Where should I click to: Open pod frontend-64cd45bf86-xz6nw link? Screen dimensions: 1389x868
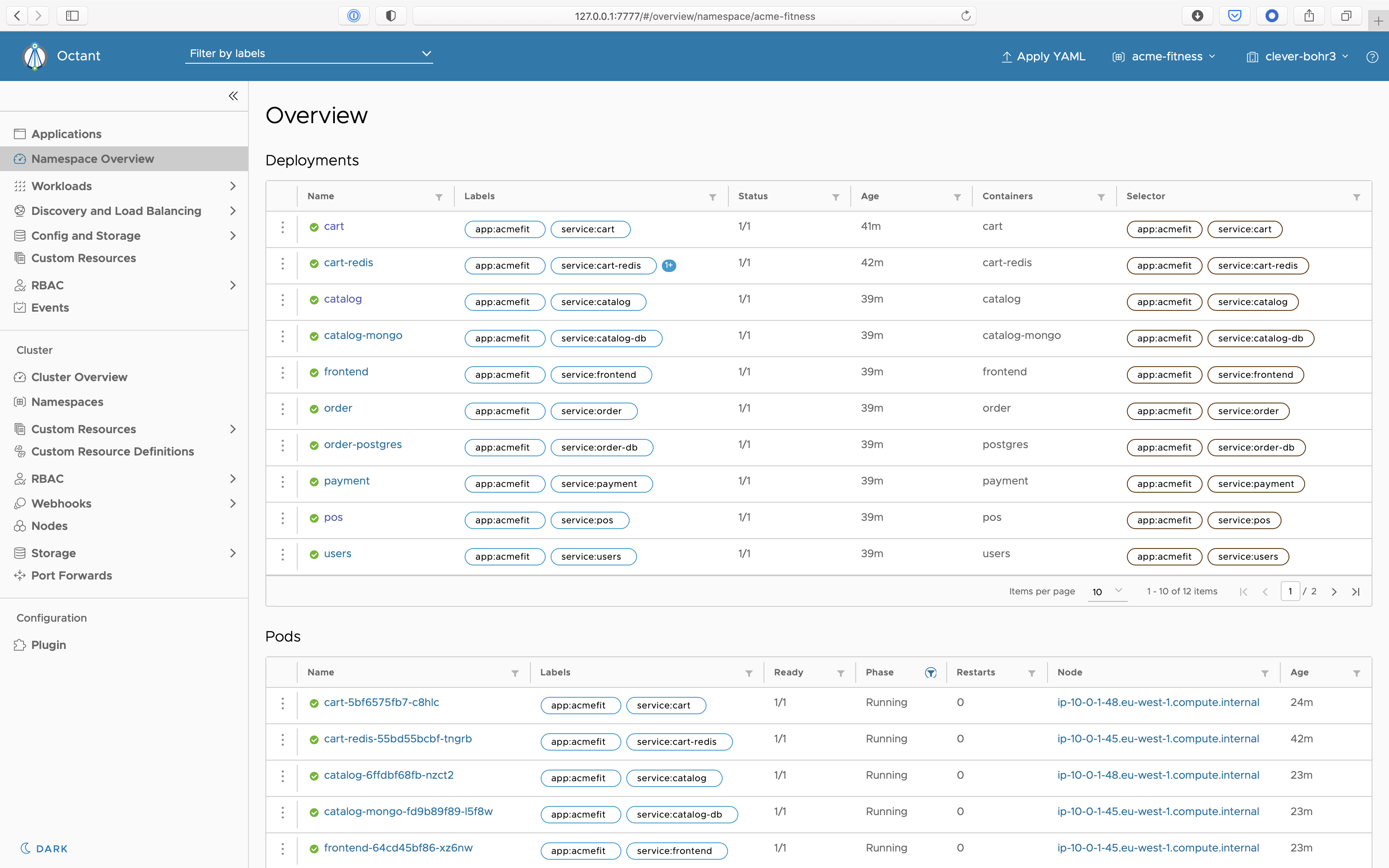click(399, 848)
